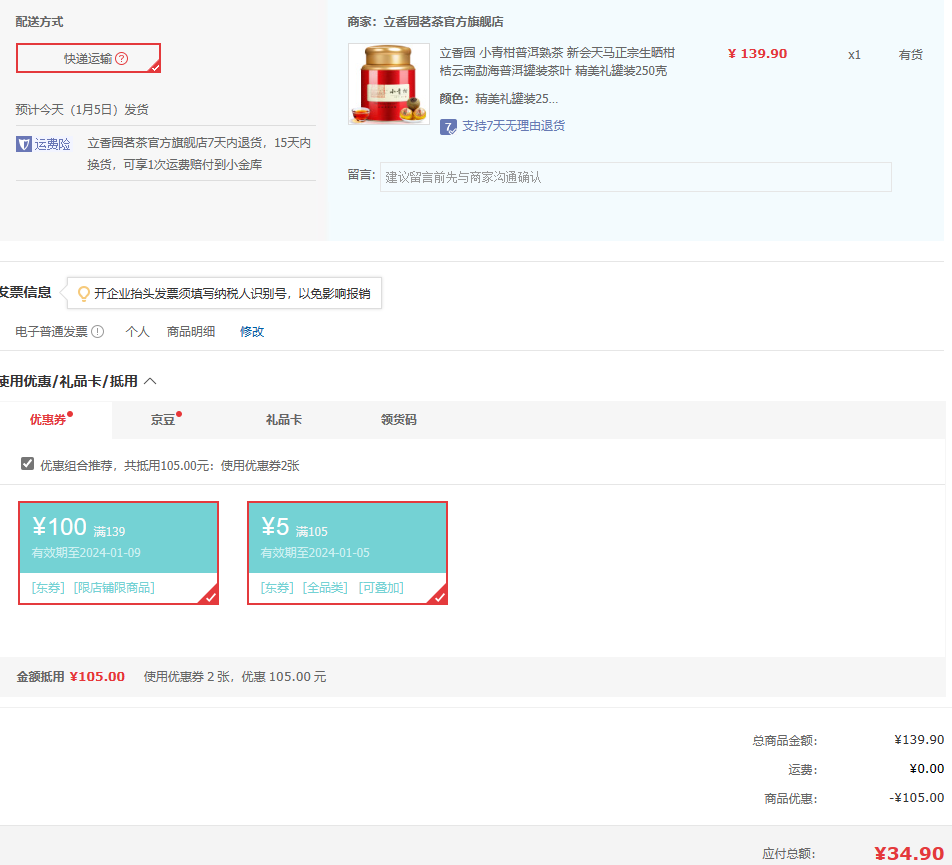Switch to the 优惠券 tab

(48, 419)
